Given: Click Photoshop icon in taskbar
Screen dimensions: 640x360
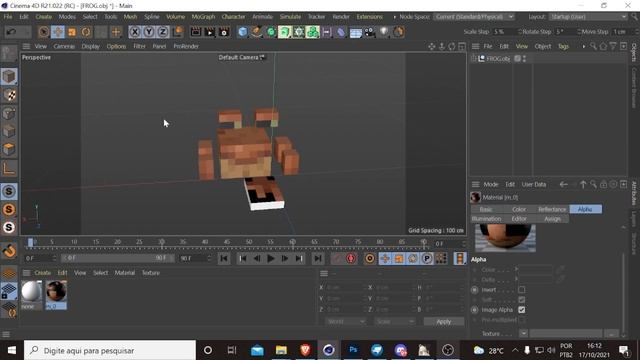Looking at the screenshot, I should click(x=353, y=350).
